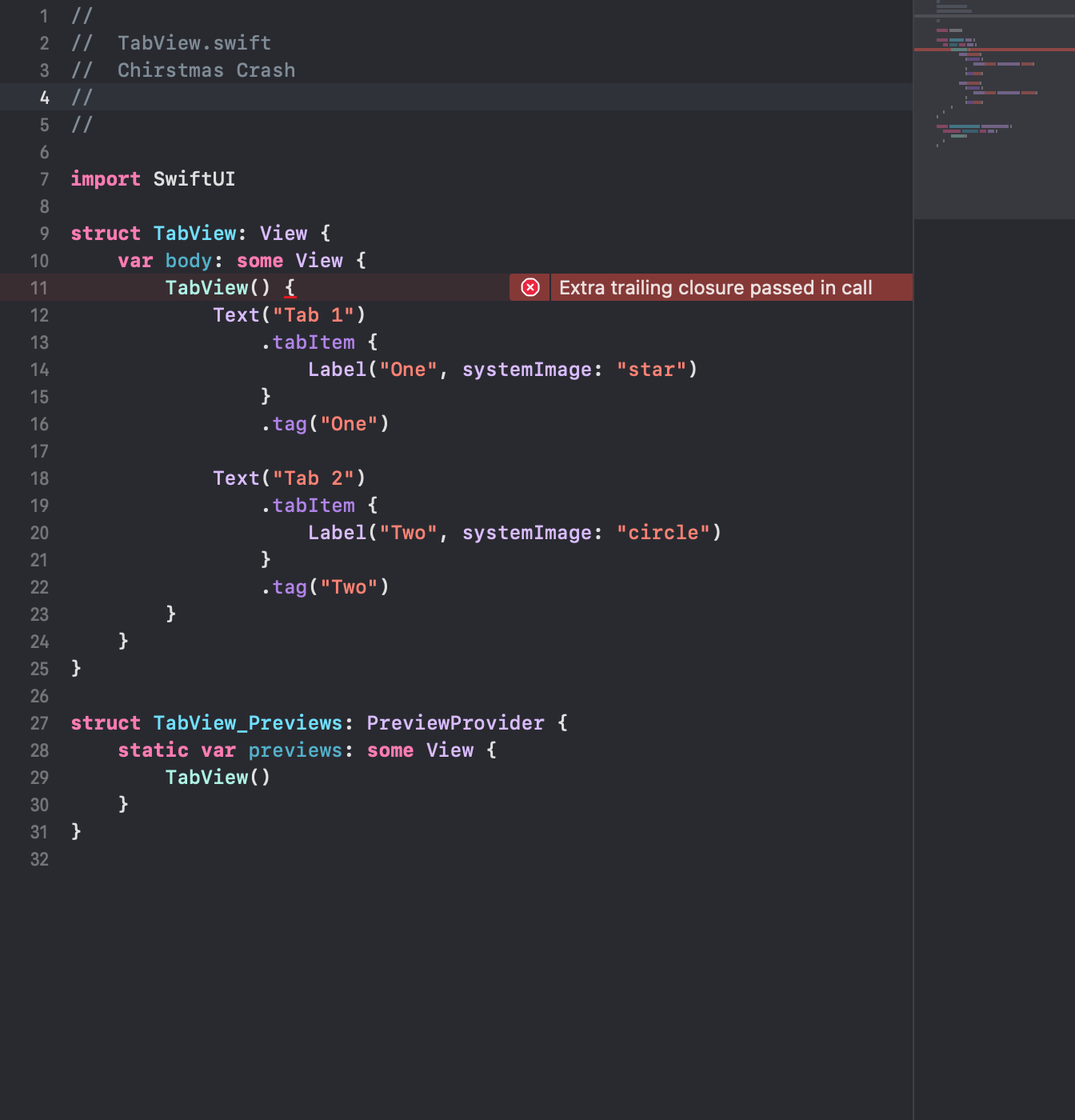Click the red error marker line in minimap
The width and height of the screenshot is (1075, 1120).
point(993,50)
